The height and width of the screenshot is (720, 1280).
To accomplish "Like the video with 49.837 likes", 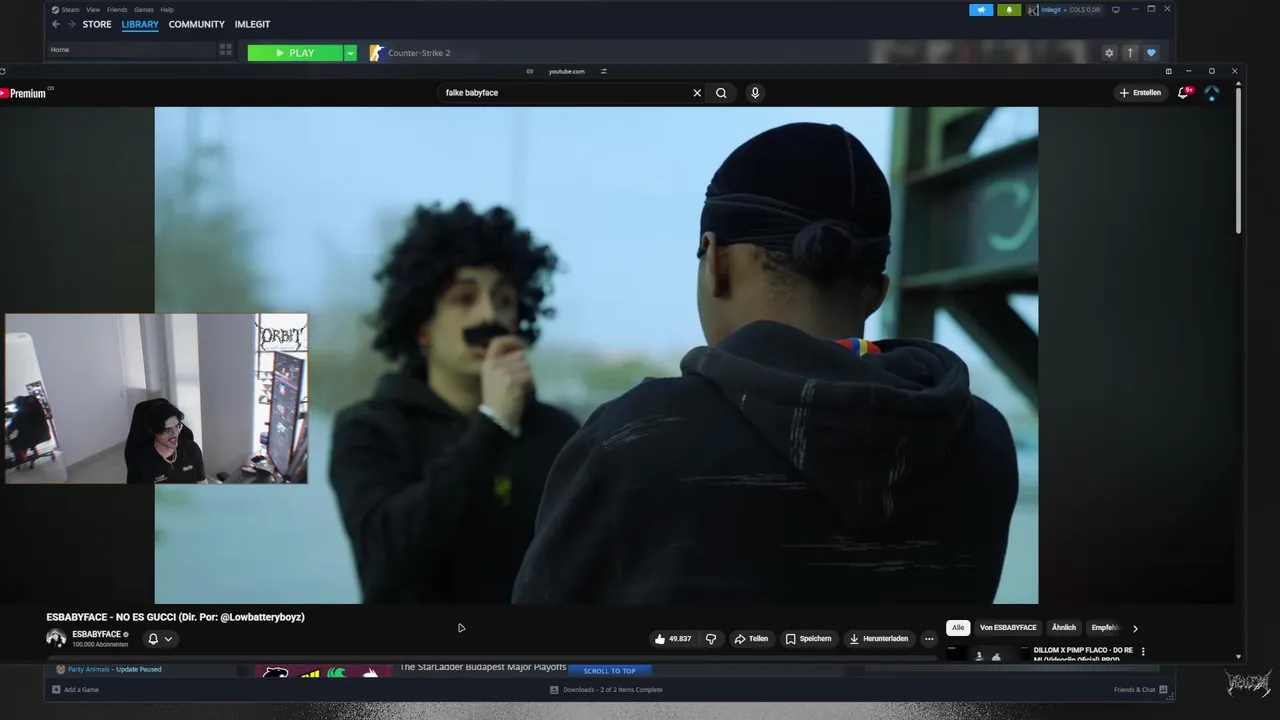I will pyautogui.click(x=672, y=639).
